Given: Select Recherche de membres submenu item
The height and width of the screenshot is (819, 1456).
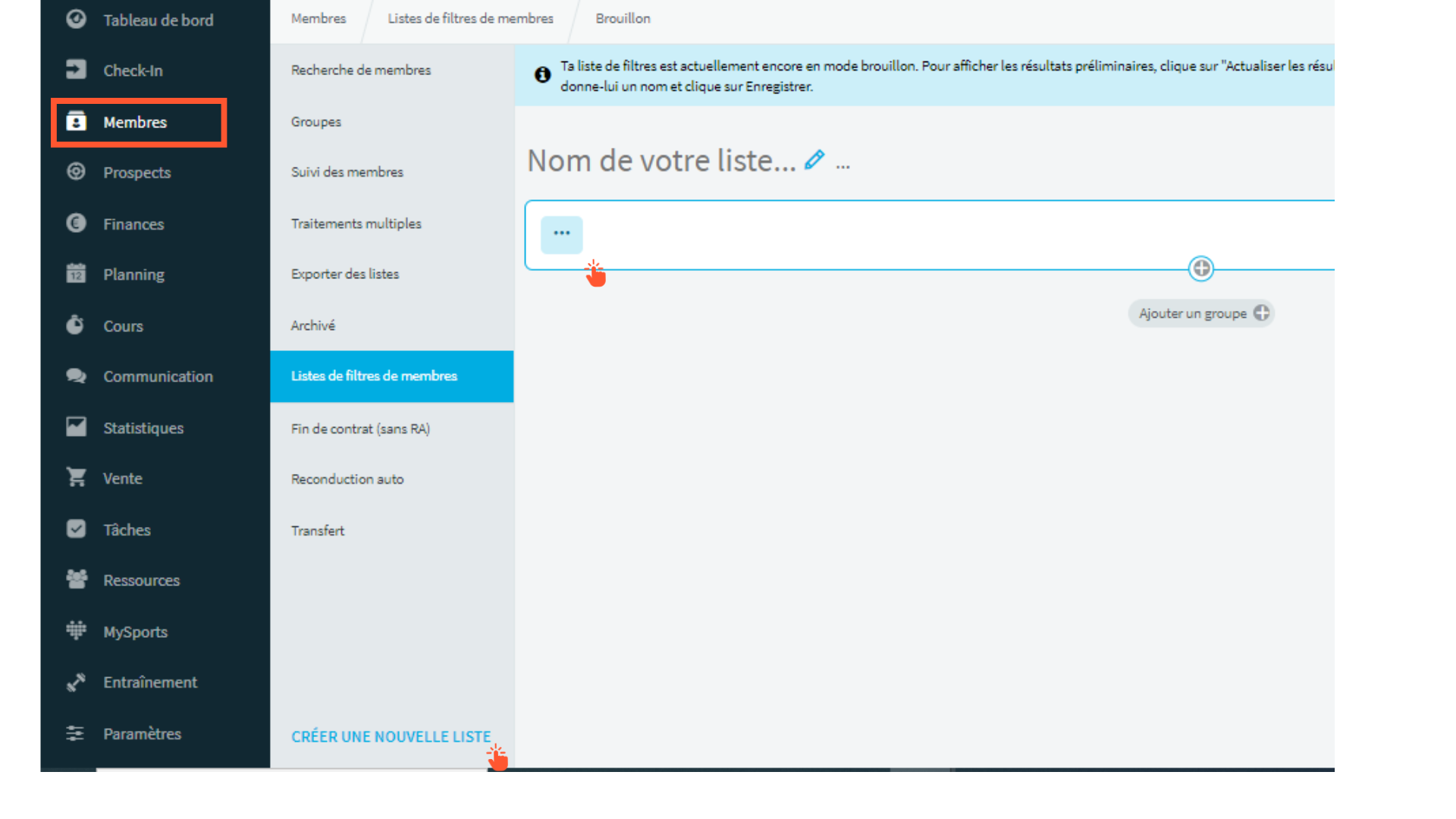Looking at the screenshot, I should coord(392,70).
